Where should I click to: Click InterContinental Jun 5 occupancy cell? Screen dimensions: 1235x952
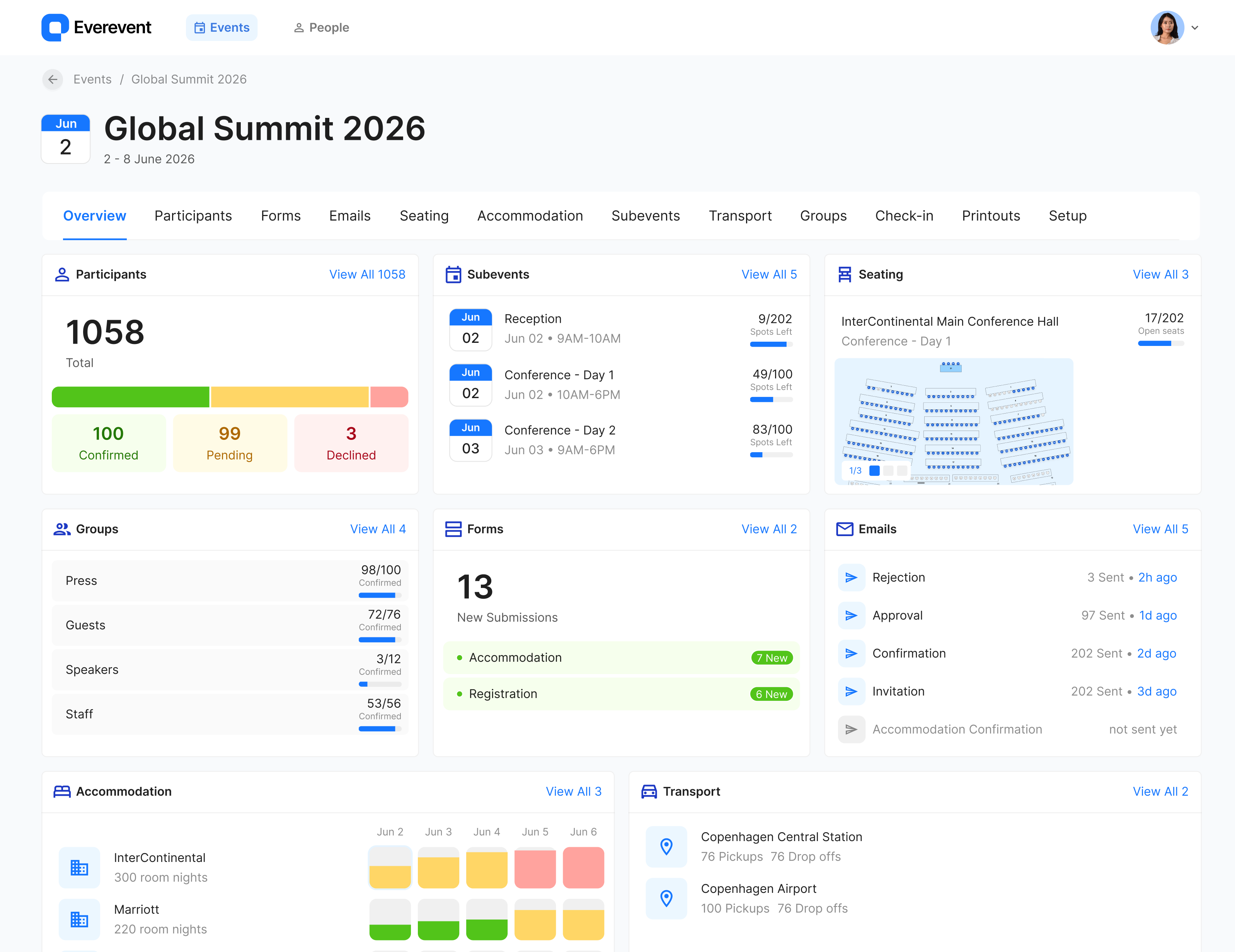[535, 867]
